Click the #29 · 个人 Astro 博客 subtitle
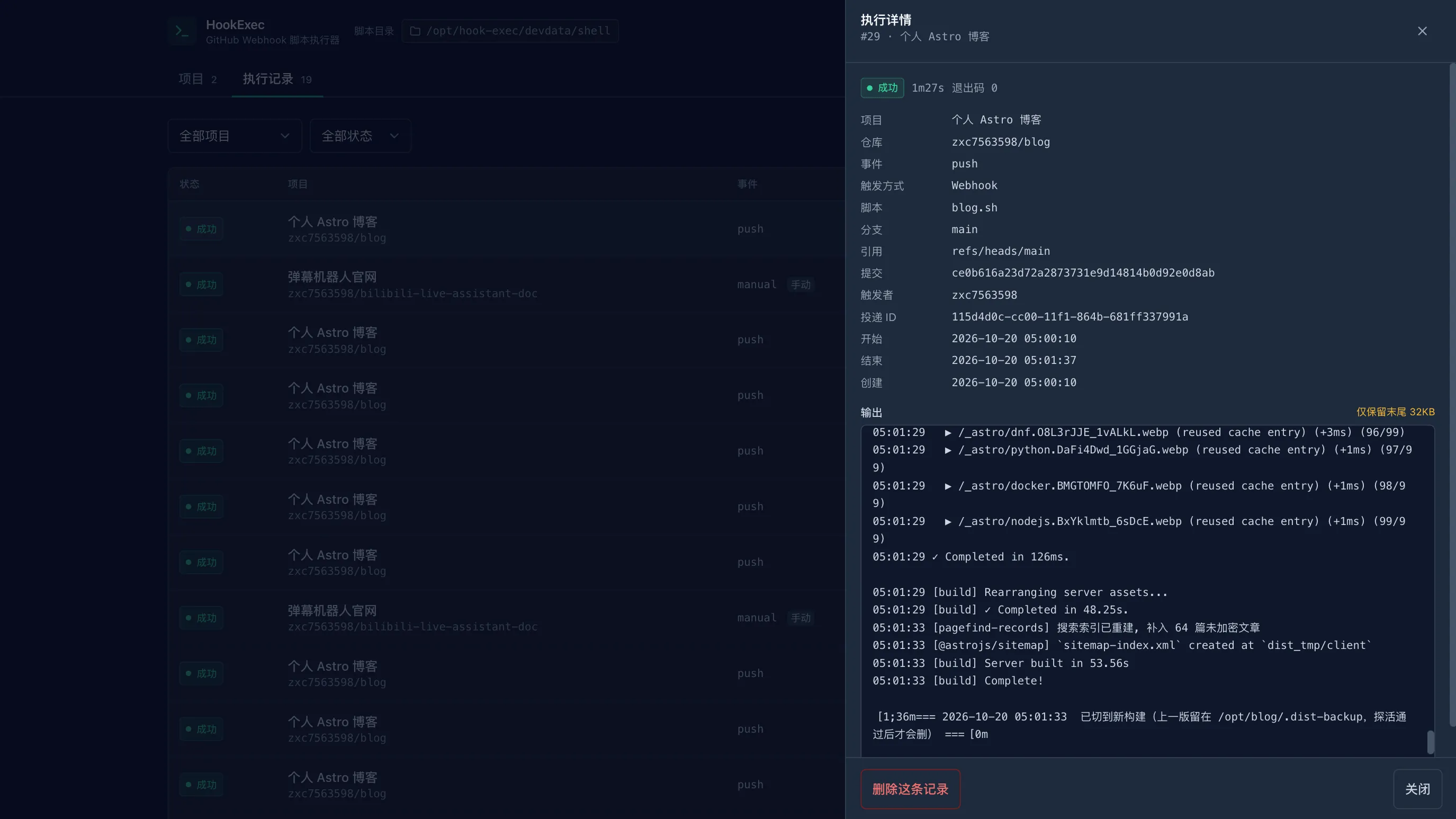1456x819 pixels. coord(925,37)
